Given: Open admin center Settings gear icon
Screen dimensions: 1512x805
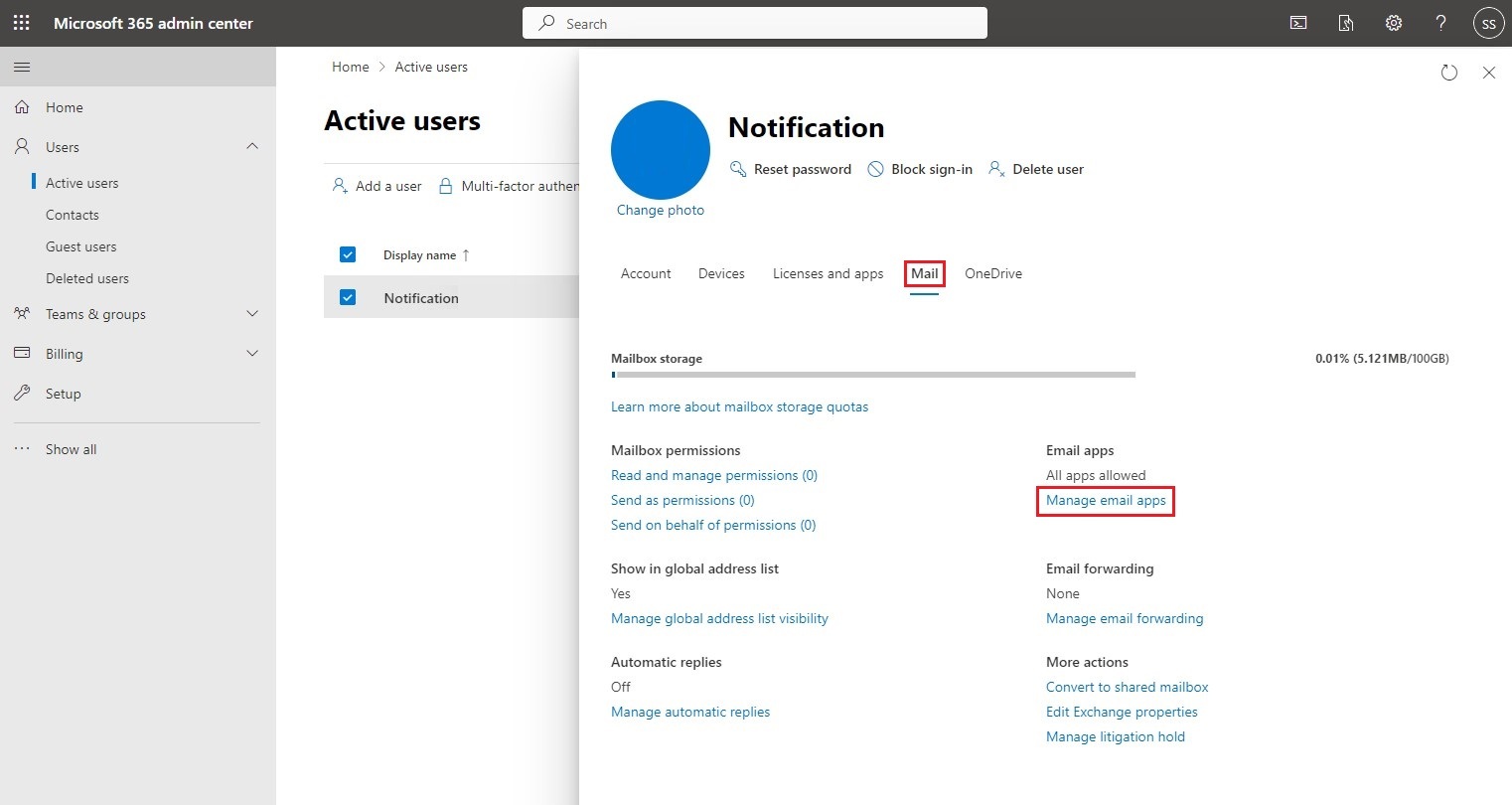Looking at the screenshot, I should click(x=1393, y=22).
